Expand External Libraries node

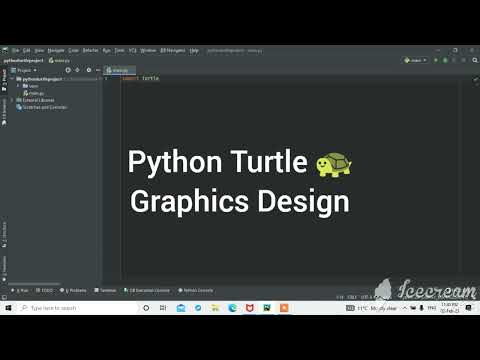[13, 100]
